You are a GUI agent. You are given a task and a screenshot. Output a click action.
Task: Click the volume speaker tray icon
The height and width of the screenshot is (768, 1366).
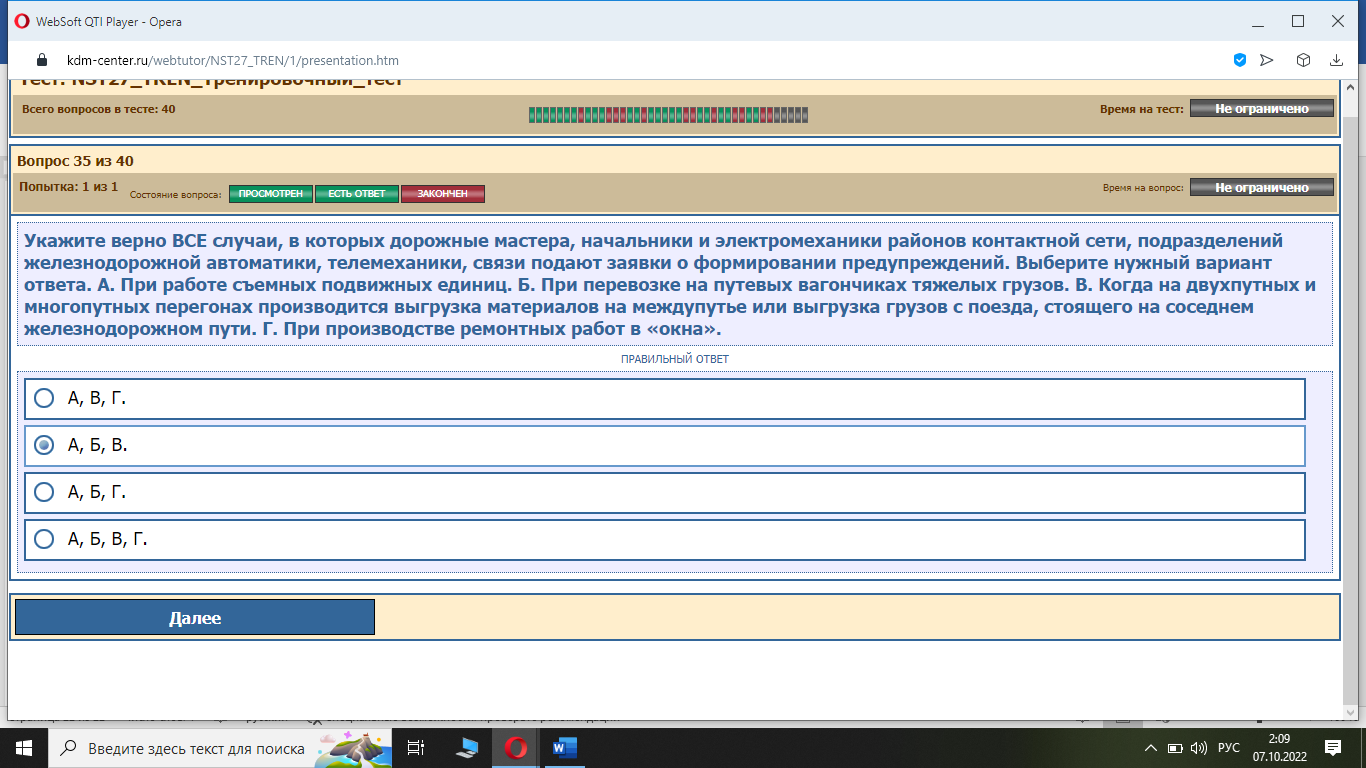coord(1199,748)
